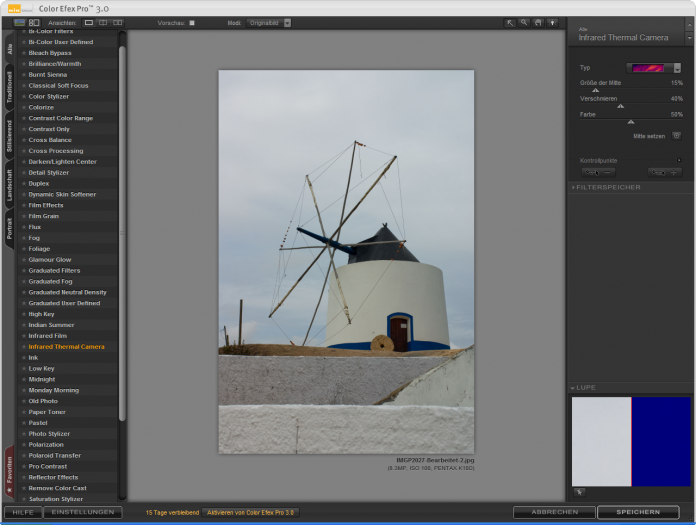696x525 pixels.
Task: Open the Modus Originalbild dropdown
Action: point(270,22)
